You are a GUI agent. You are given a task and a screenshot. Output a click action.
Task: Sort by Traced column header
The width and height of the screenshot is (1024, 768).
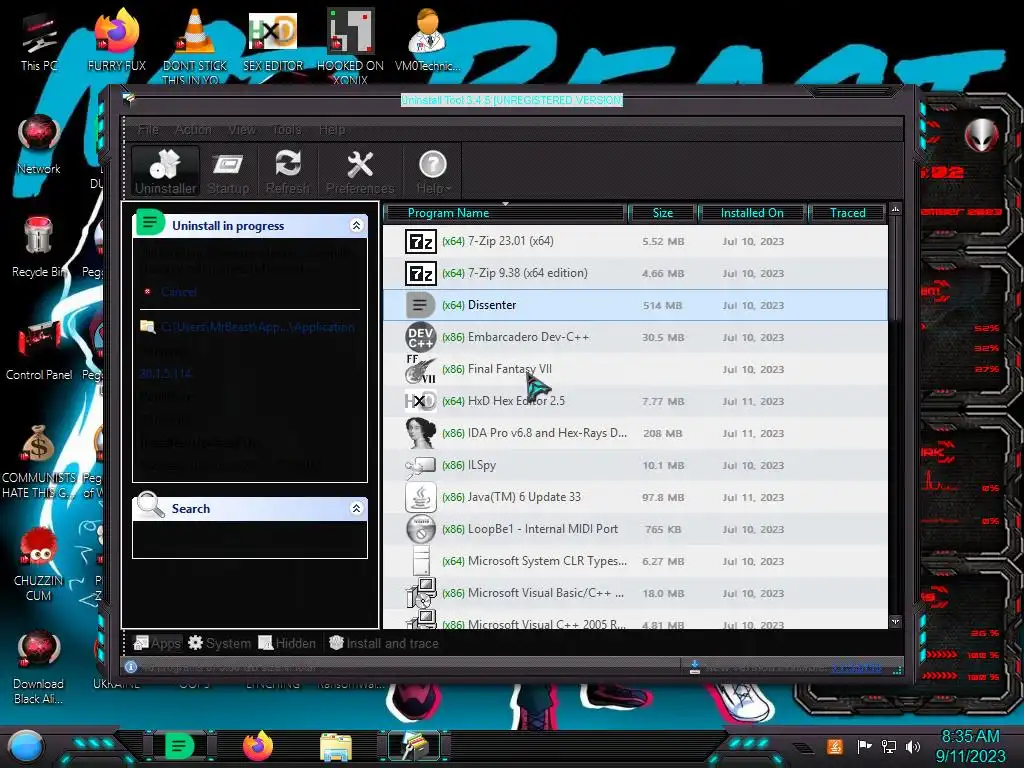[x=848, y=213]
